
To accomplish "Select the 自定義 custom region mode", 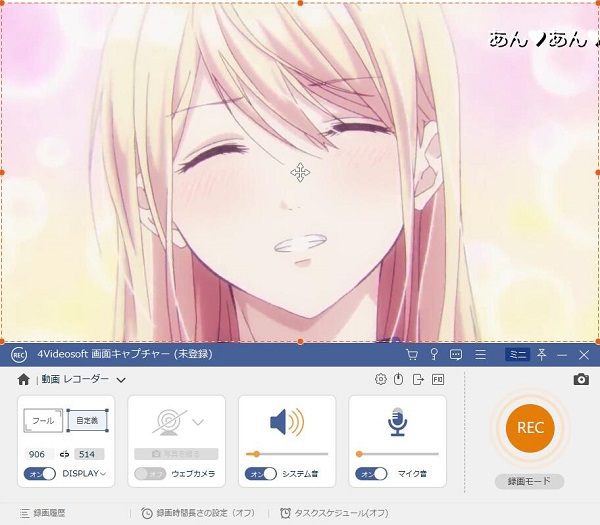I will [x=87, y=421].
